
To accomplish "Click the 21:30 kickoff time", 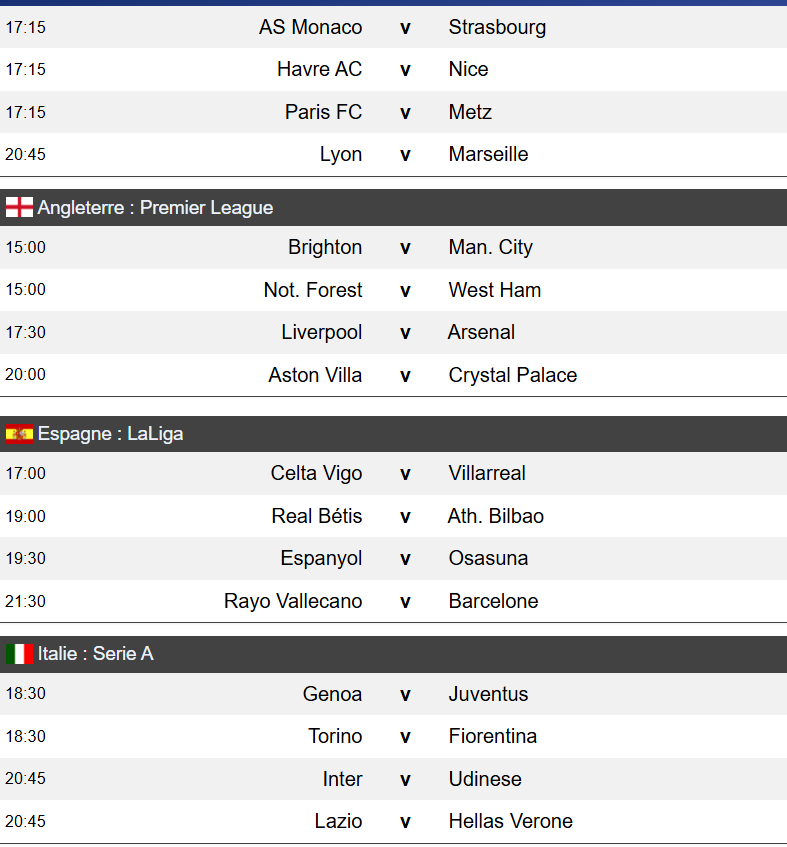I will (25, 601).
